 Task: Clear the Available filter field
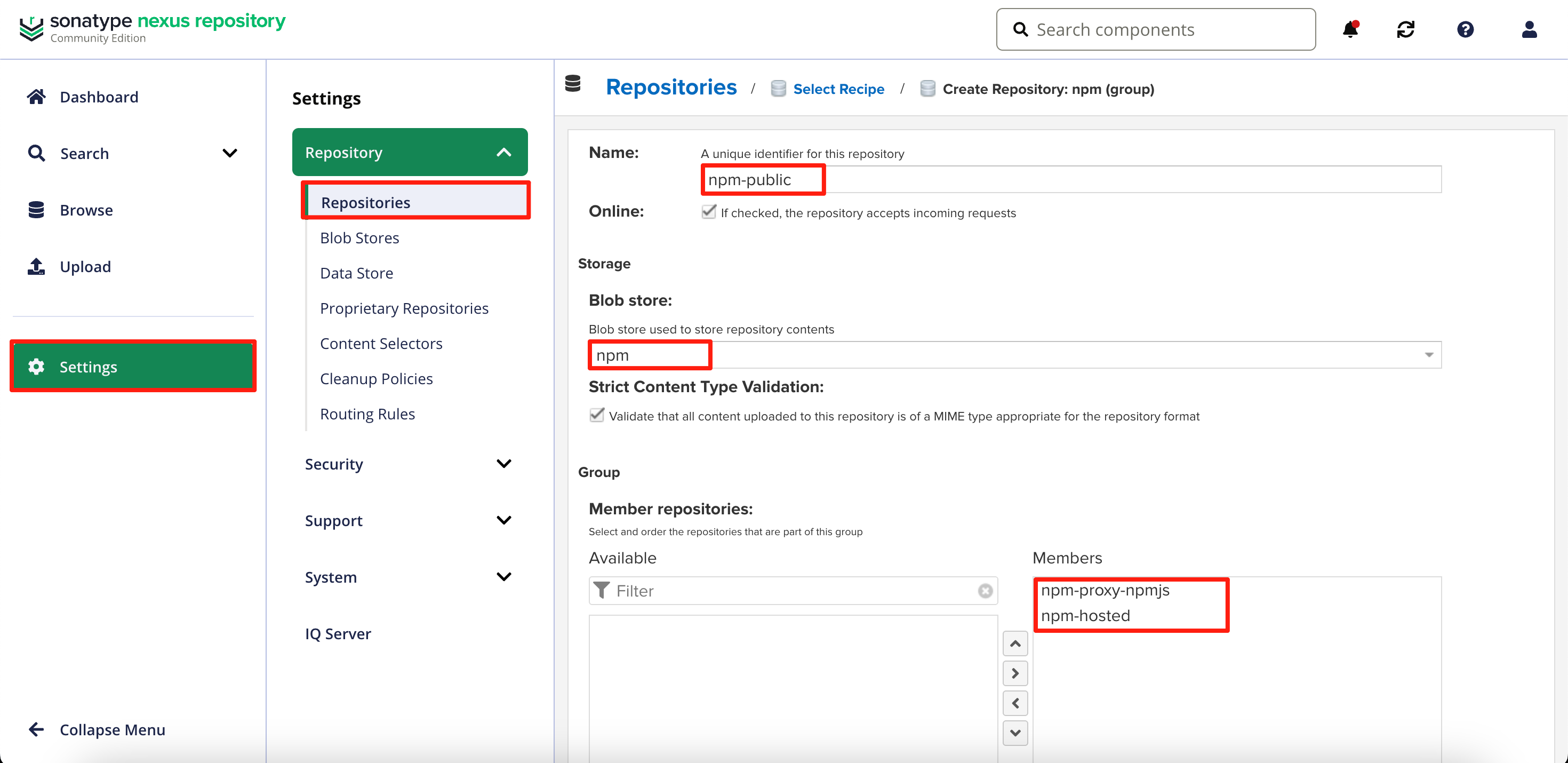985,591
